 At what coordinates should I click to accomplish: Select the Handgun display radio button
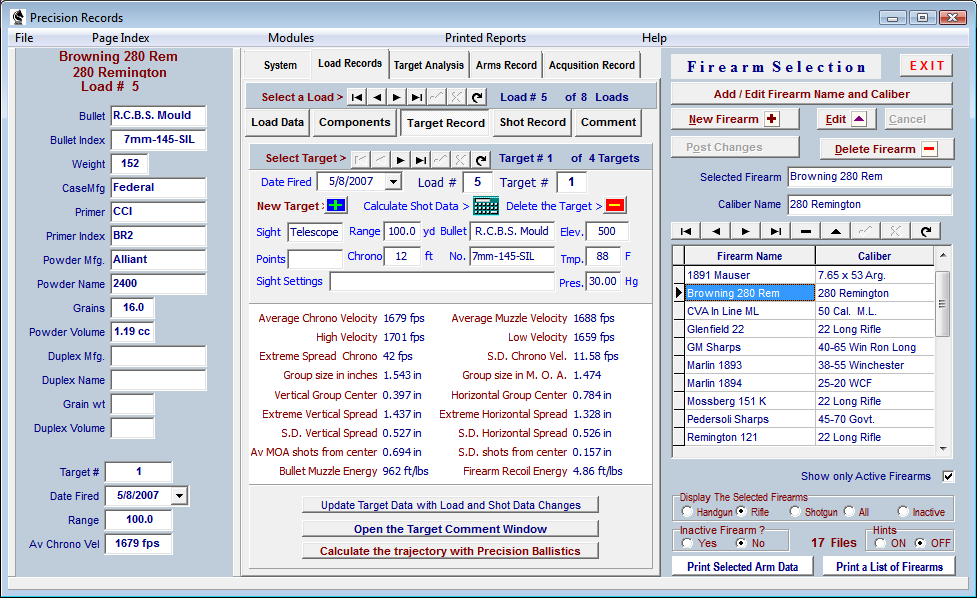[x=687, y=511]
